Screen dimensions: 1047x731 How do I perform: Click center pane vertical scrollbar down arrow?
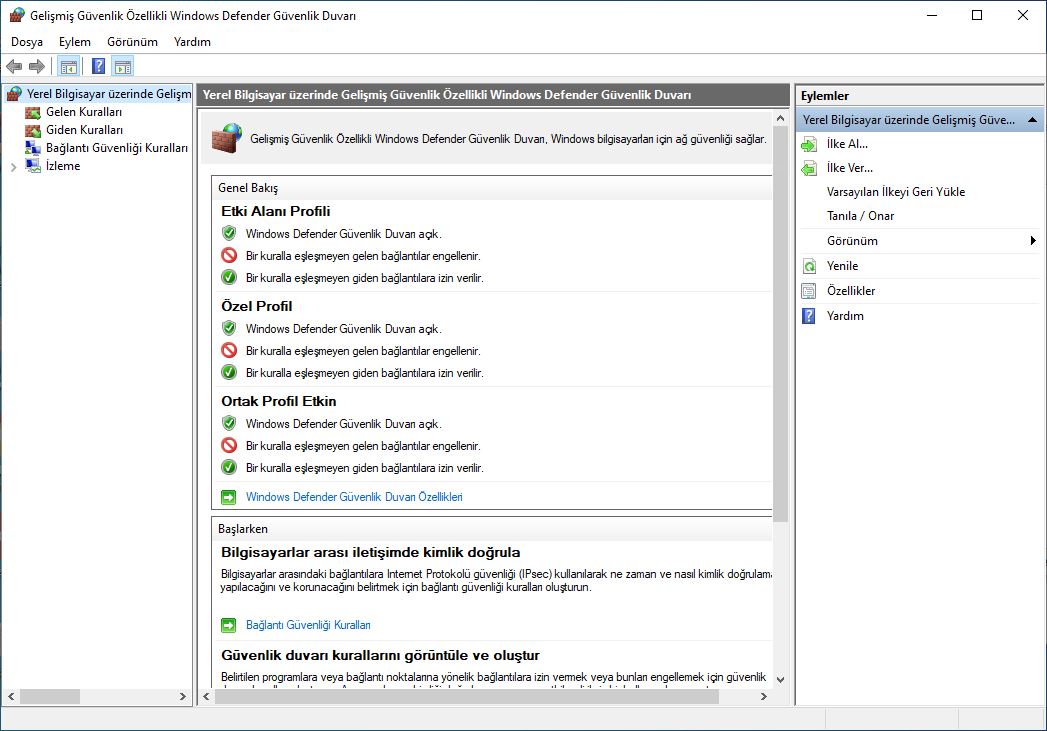click(x=780, y=680)
